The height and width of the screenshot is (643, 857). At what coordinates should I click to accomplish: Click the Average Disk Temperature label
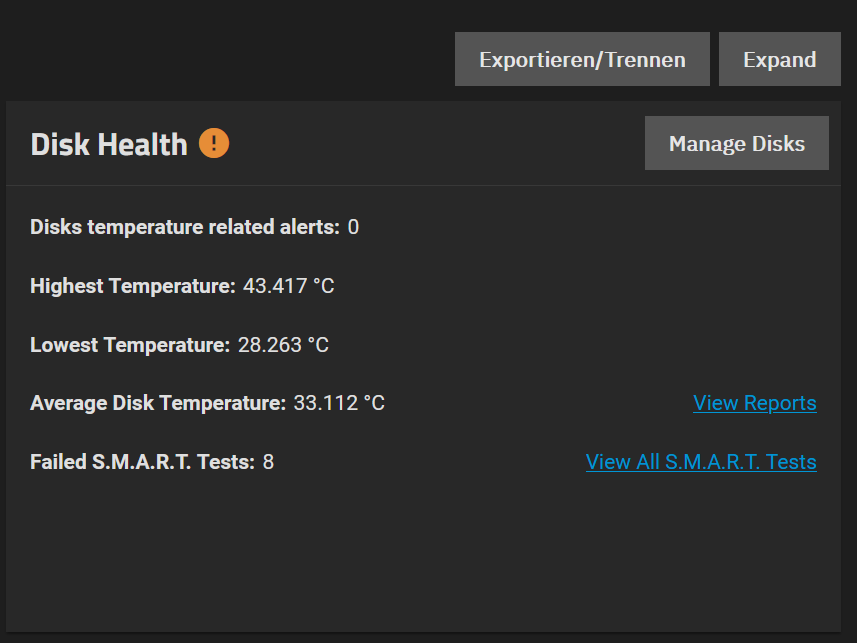click(158, 403)
